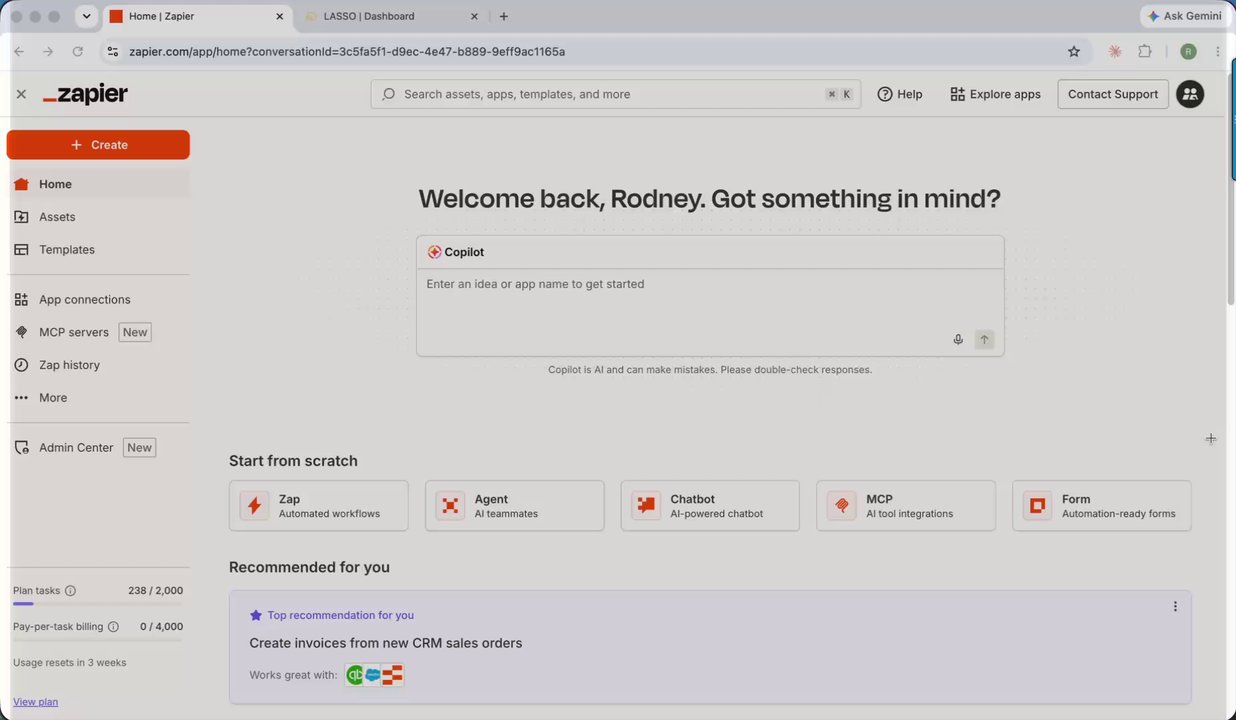Open Assets in the sidebar
The width and height of the screenshot is (1236, 720).
98,217
